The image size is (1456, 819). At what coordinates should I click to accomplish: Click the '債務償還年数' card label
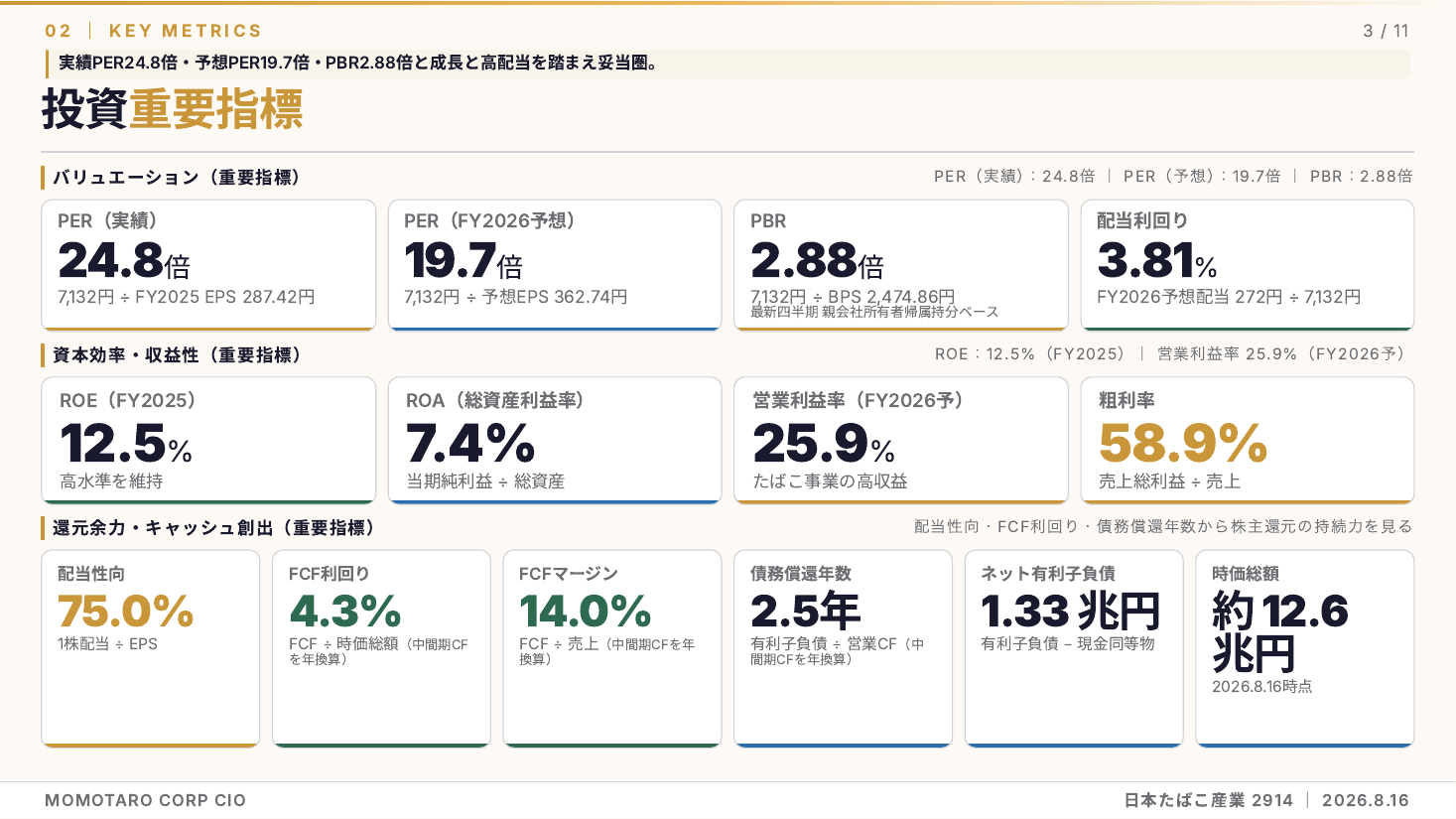tap(801, 574)
